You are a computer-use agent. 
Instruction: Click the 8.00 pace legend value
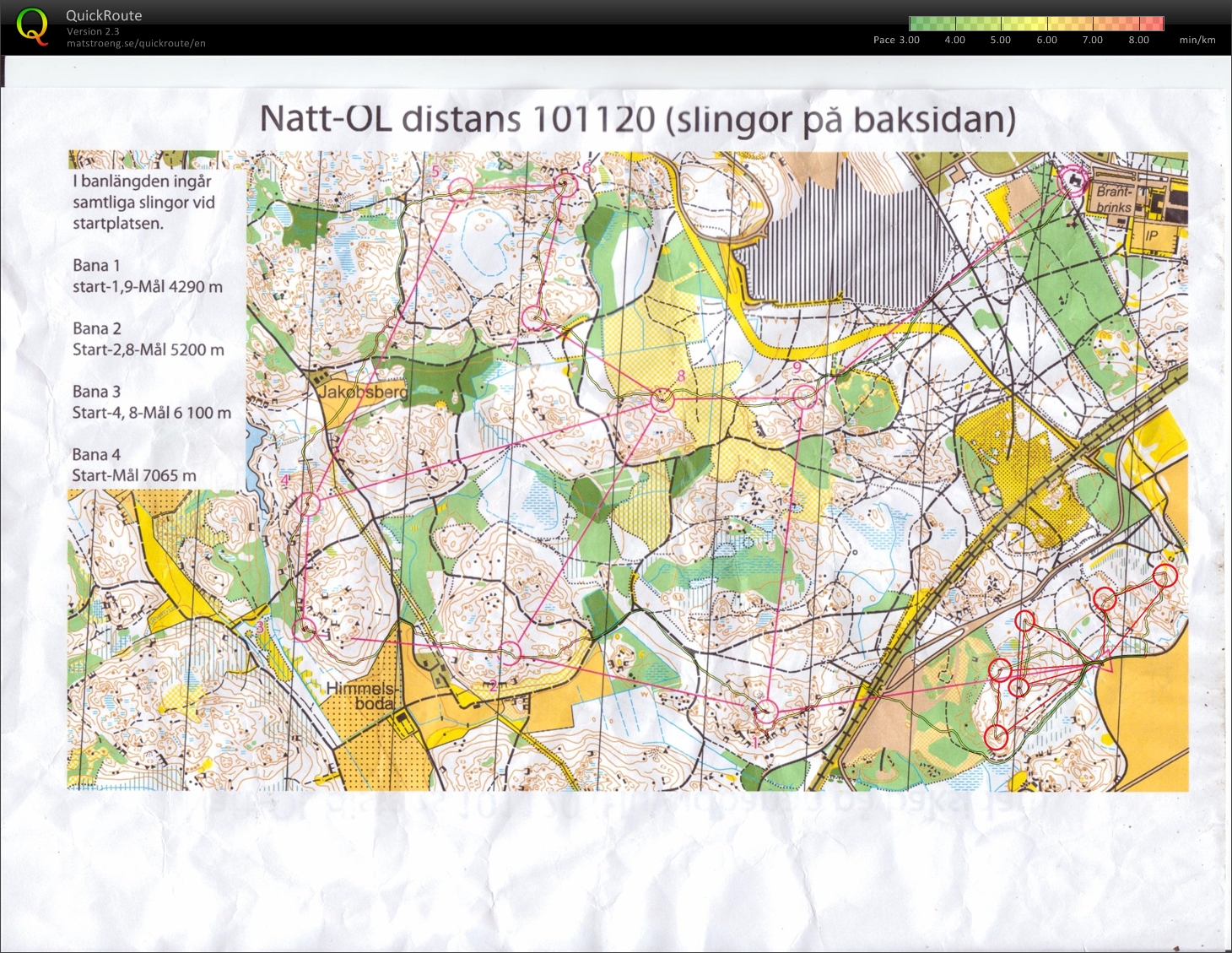click(x=1138, y=40)
